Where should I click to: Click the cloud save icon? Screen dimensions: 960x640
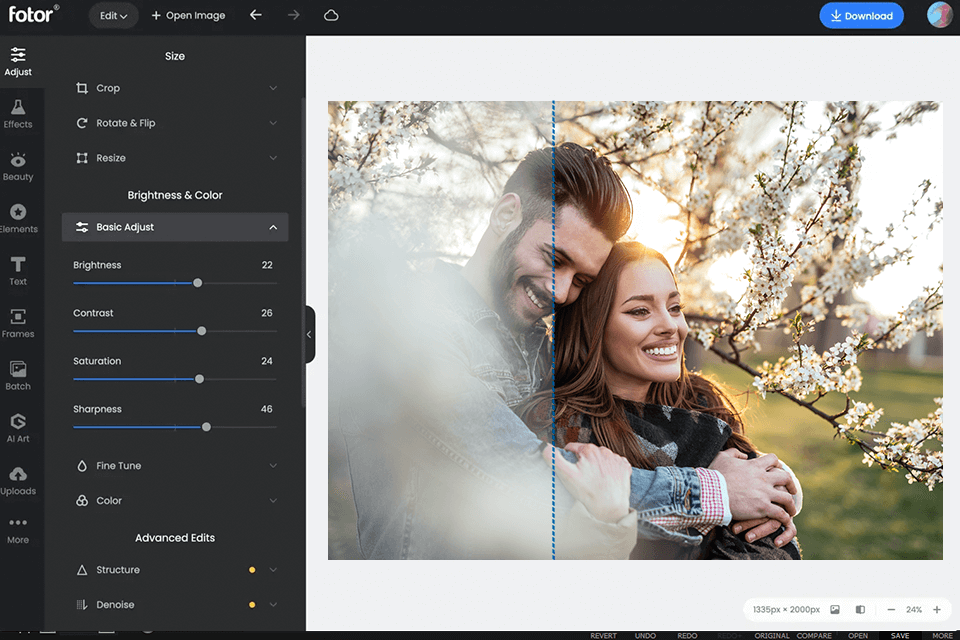pos(331,16)
